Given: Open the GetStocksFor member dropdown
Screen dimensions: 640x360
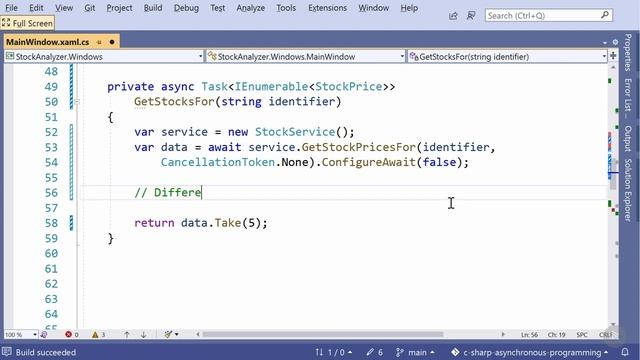Looking at the screenshot, I should [x=507, y=57].
